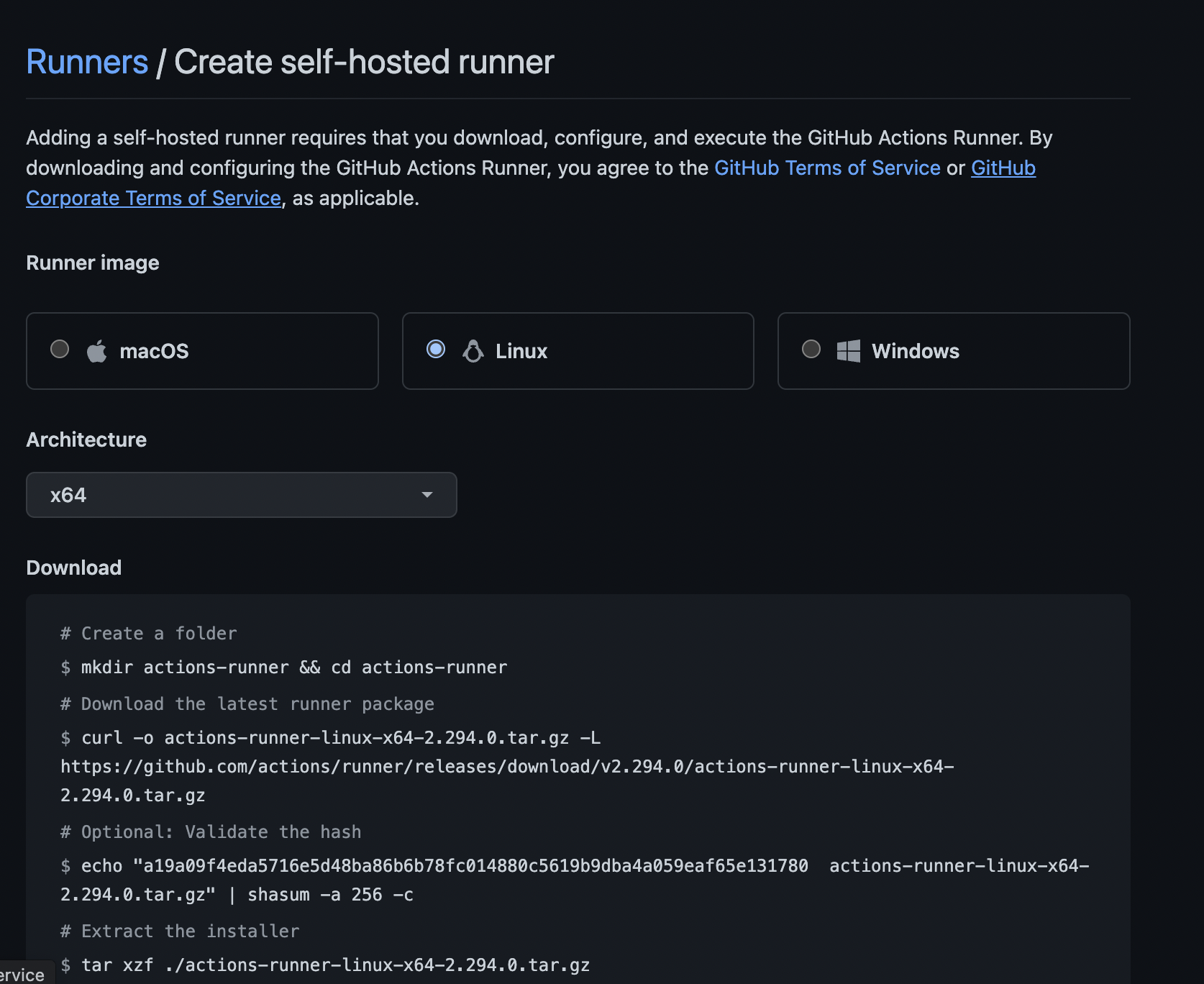This screenshot has height=984, width=1204.
Task: Click the 'Runner image' section label
Action: coord(93,263)
